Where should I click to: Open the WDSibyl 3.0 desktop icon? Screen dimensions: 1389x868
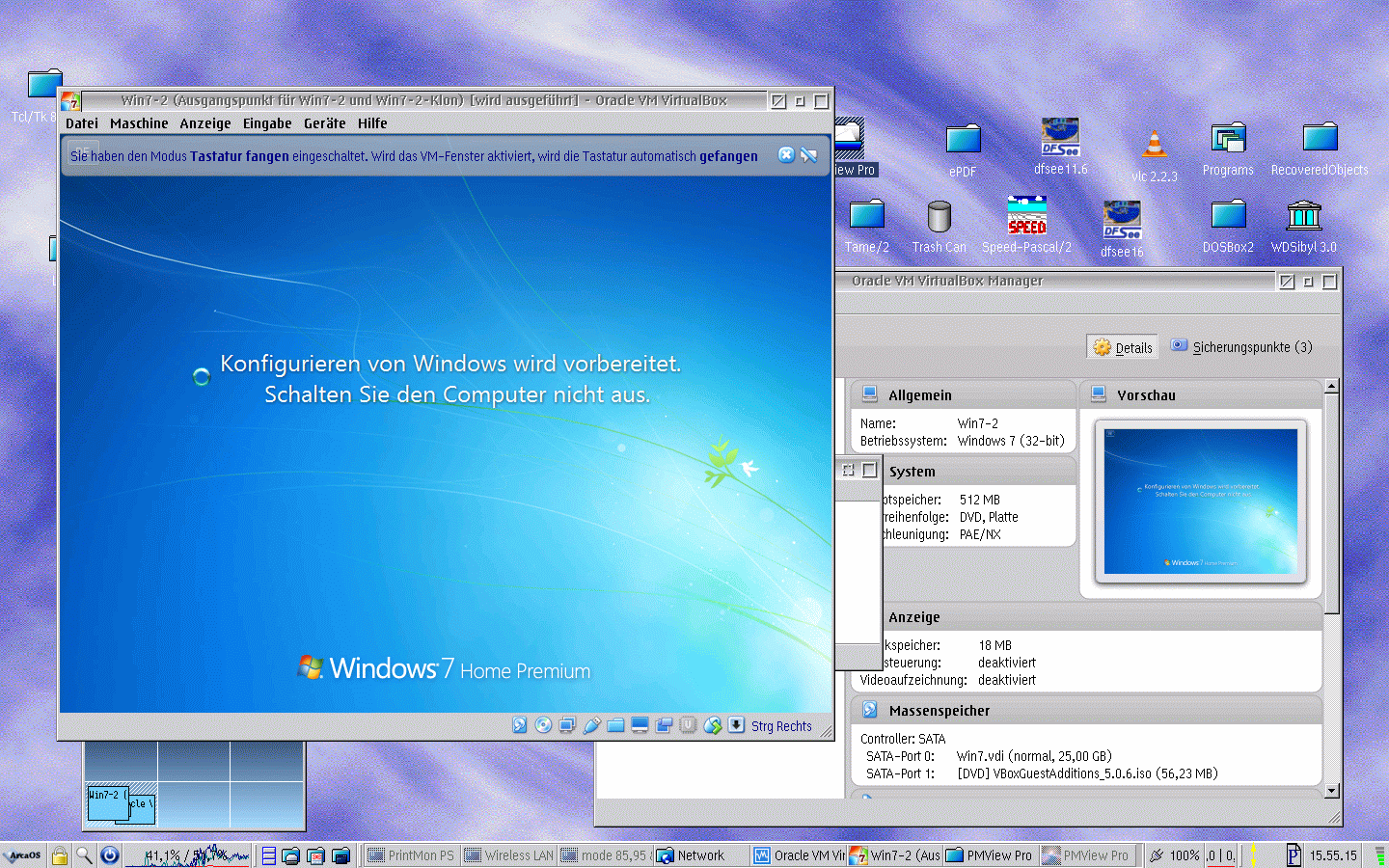point(1303,227)
